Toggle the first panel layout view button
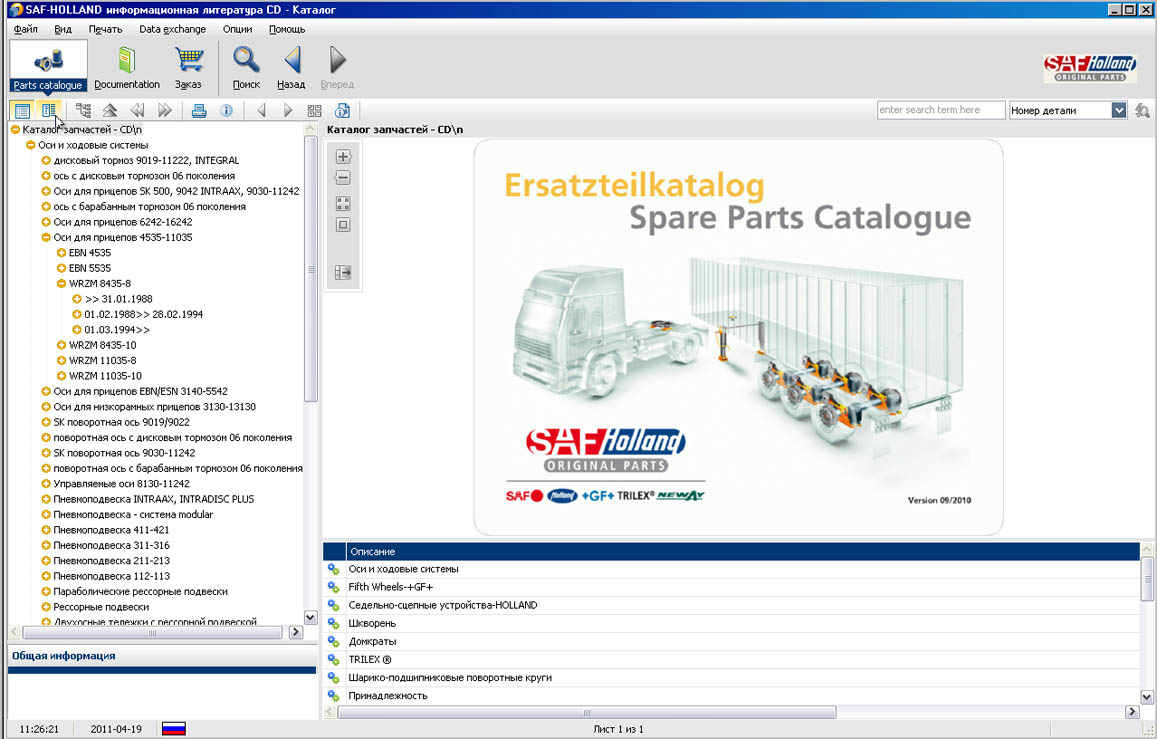1157x739 pixels. click(x=22, y=111)
